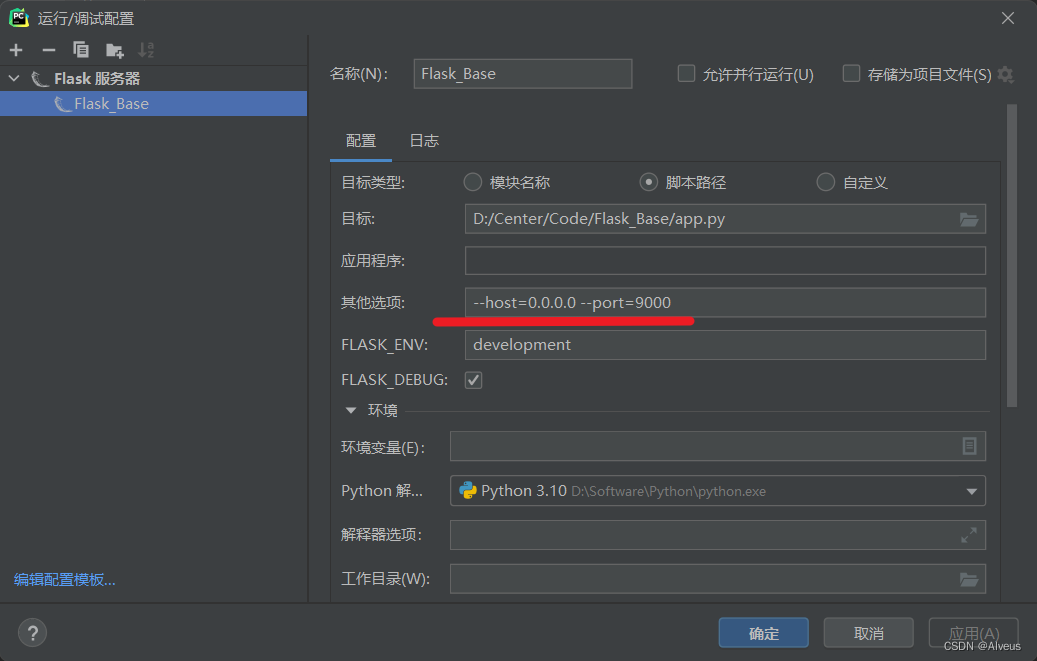Select custom target type radio
Viewport: 1037px width, 661px height.
pos(825,182)
